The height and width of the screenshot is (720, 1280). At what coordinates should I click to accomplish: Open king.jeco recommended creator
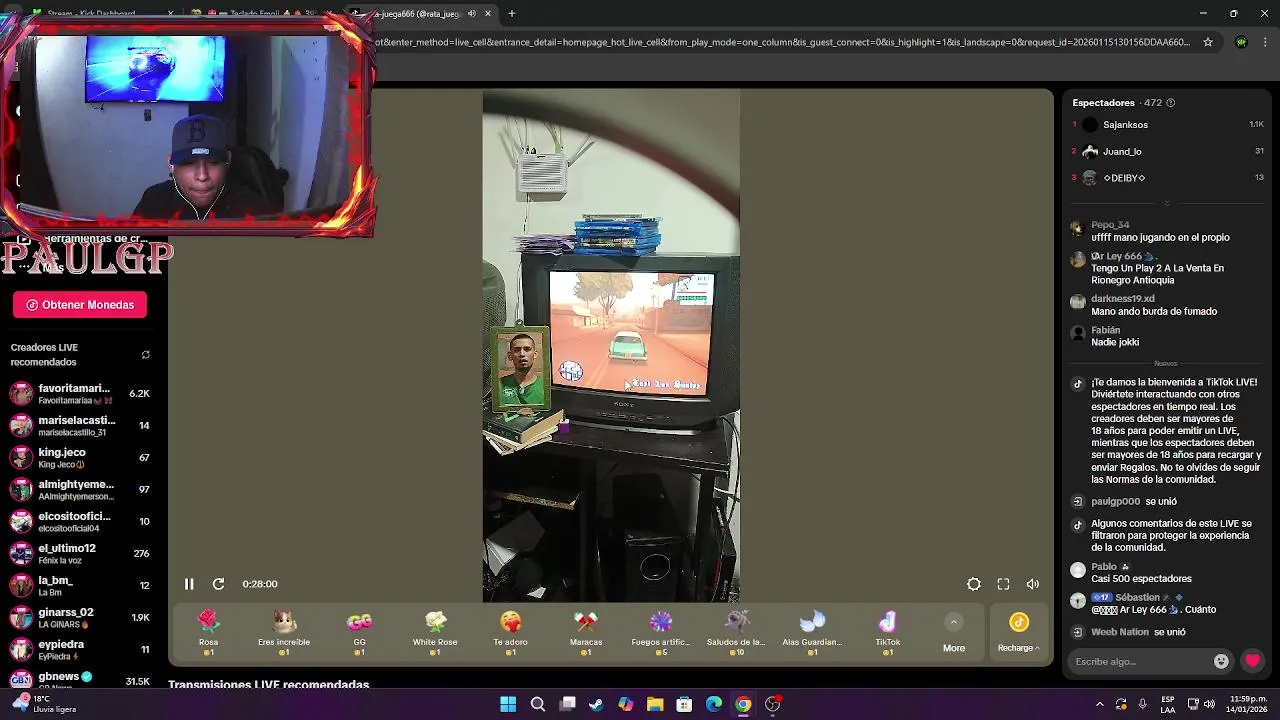pos(80,458)
